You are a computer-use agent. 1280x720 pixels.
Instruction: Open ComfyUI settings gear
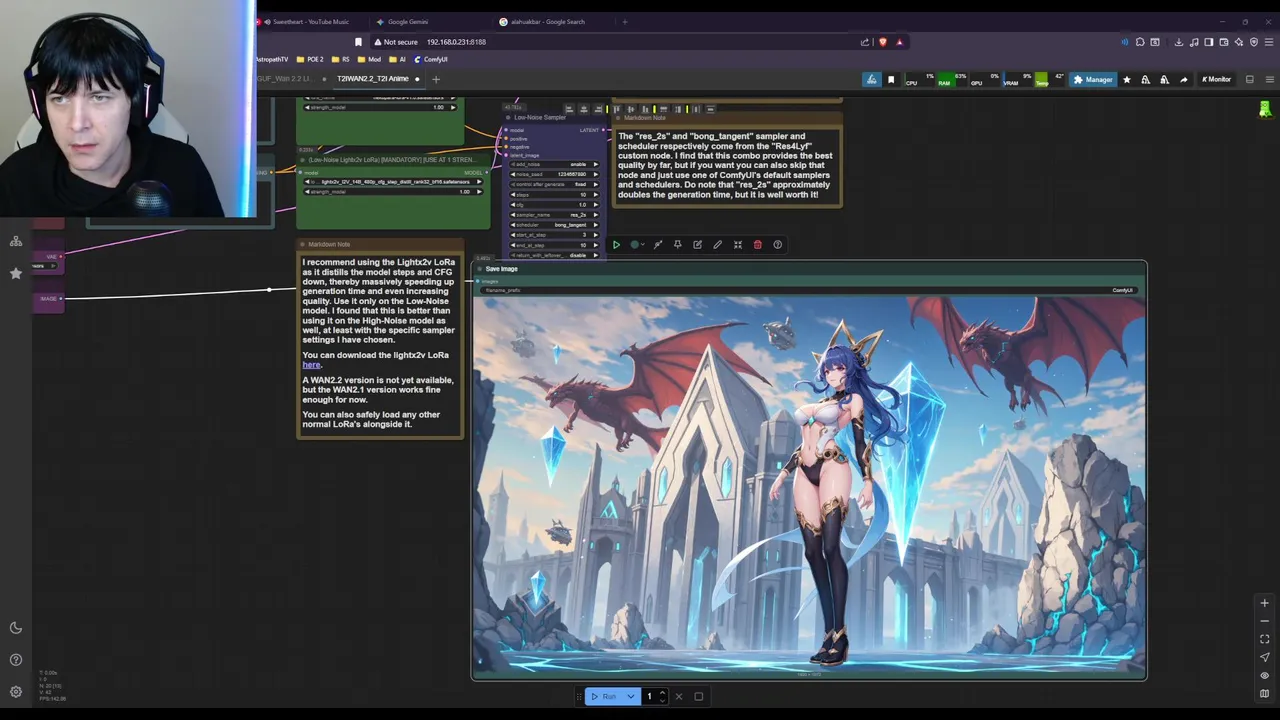[16, 692]
